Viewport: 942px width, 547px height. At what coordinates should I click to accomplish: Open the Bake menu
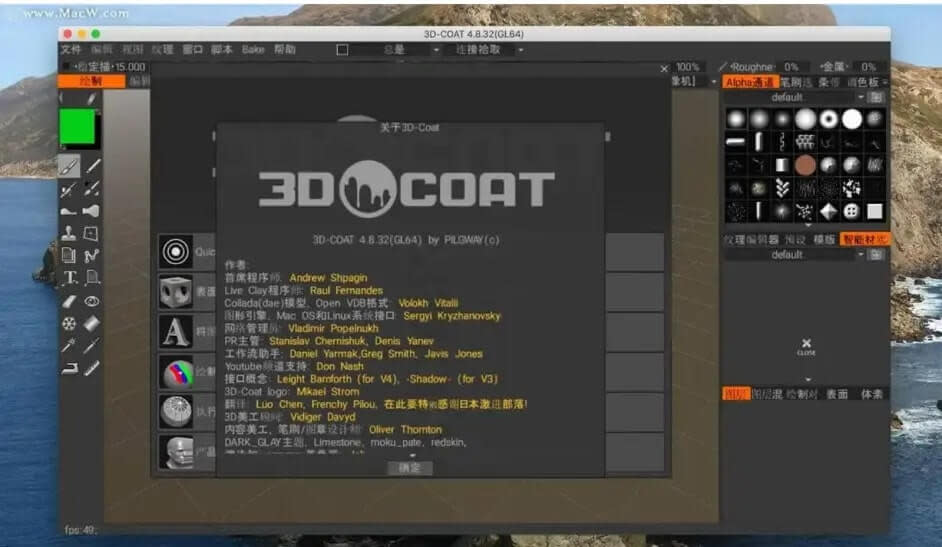[253, 50]
